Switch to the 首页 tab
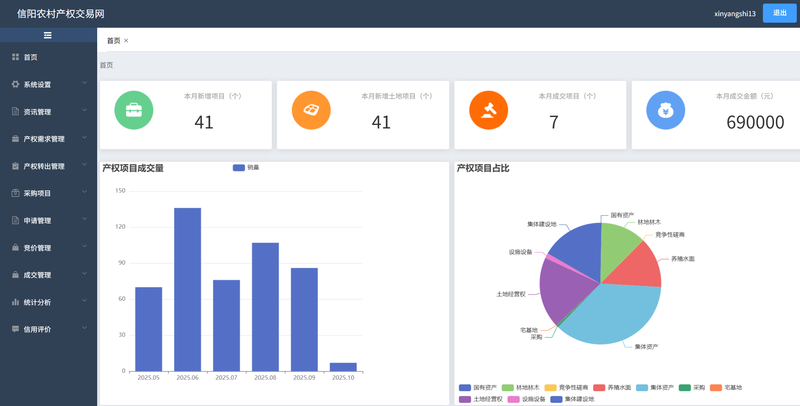The width and height of the screenshot is (800, 406). [x=113, y=41]
